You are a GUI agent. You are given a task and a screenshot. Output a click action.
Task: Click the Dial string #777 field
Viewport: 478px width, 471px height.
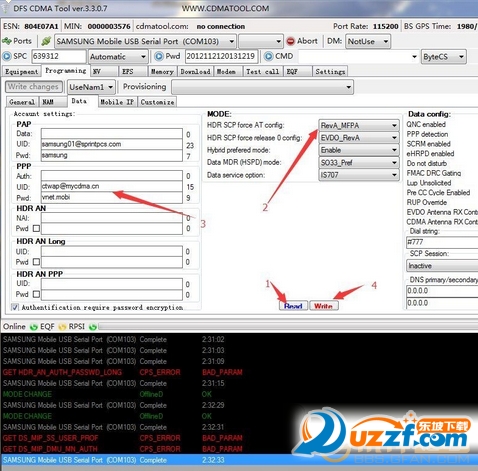(442, 242)
